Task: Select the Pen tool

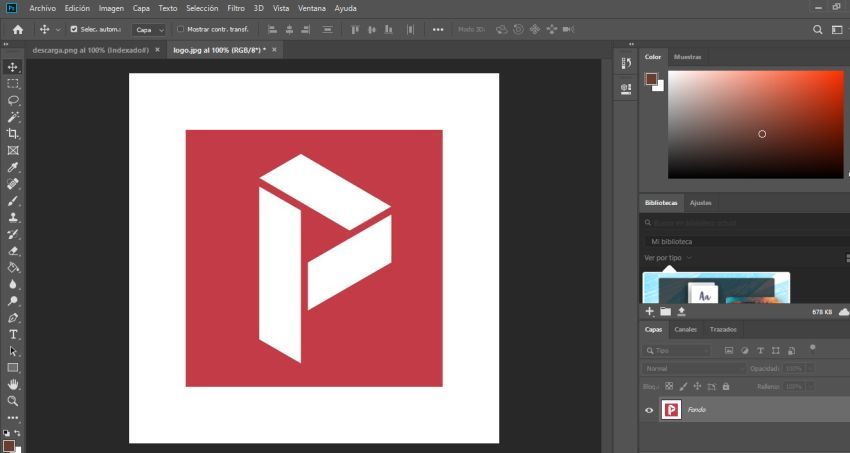Action: 13,318
